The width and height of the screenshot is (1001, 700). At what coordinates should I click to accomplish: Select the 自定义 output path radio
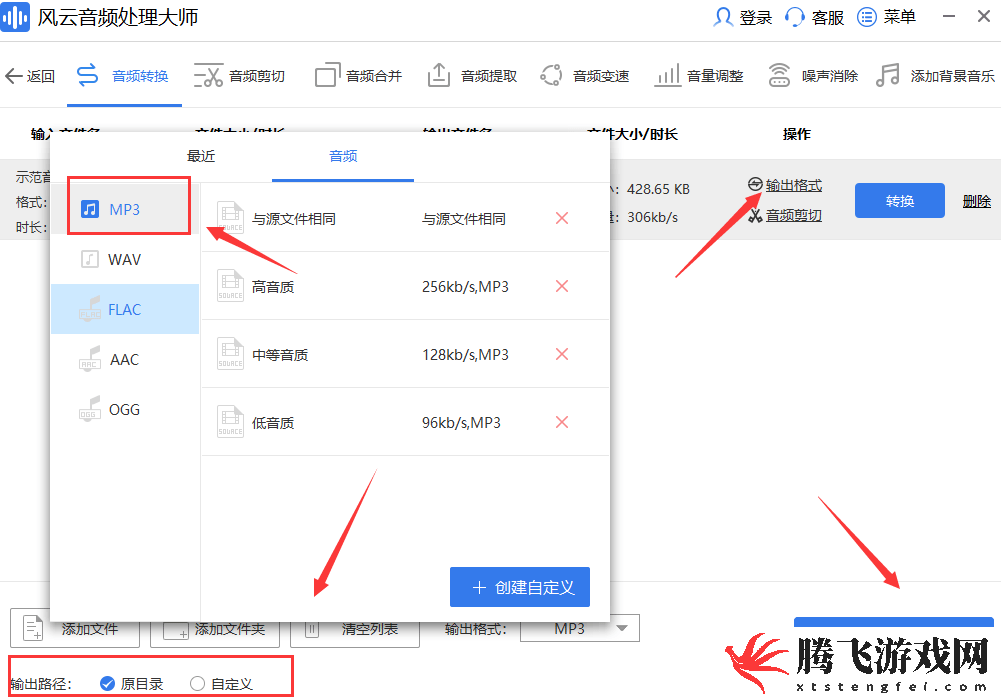pyautogui.click(x=197, y=683)
